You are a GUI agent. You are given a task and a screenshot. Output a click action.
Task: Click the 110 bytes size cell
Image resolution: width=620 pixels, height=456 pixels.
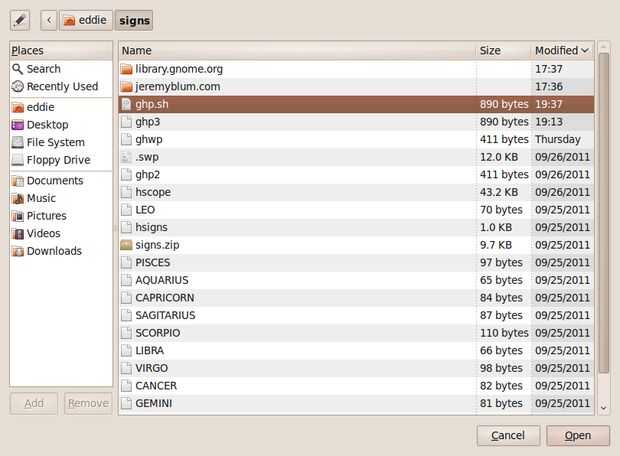pyautogui.click(x=504, y=333)
